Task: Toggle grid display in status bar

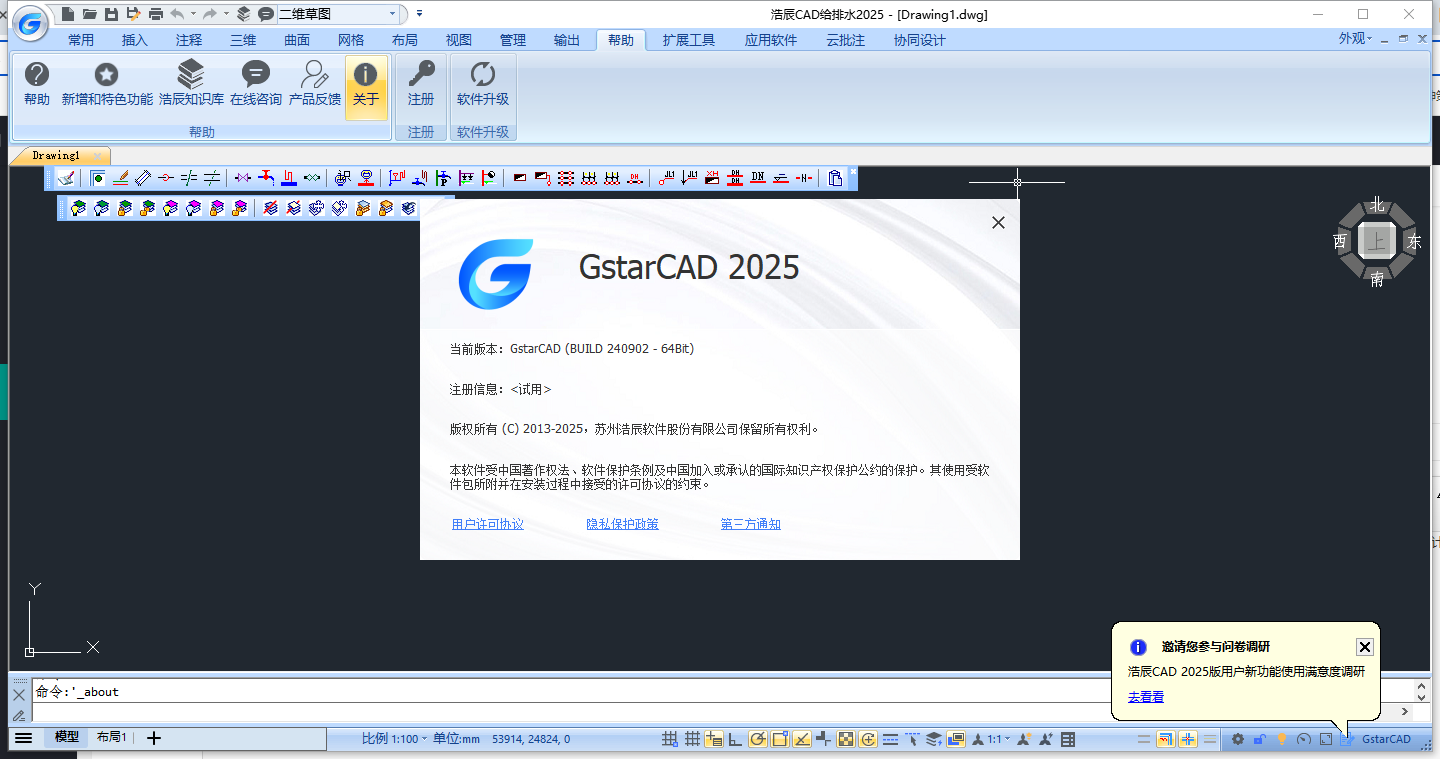Action: [x=692, y=740]
